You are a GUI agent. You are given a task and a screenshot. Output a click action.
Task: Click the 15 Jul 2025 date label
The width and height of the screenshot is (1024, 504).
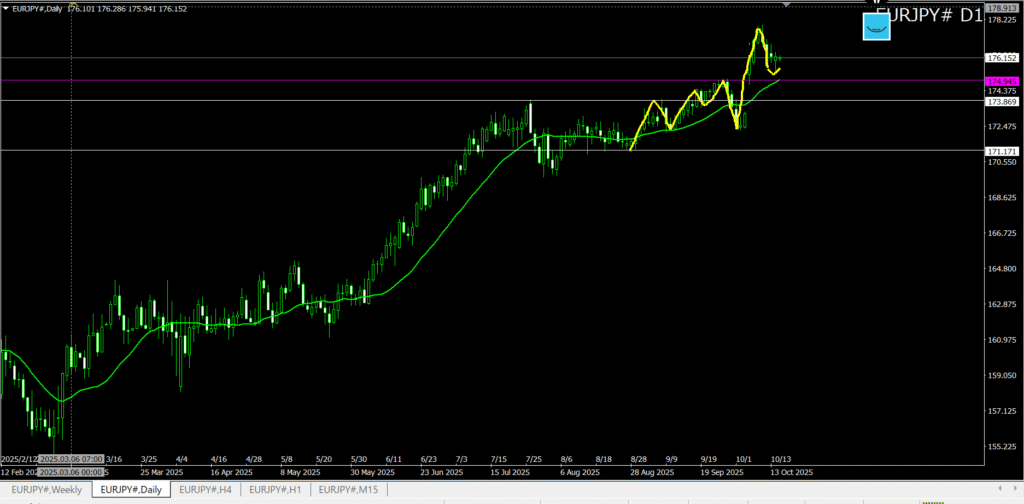tap(514, 472)
